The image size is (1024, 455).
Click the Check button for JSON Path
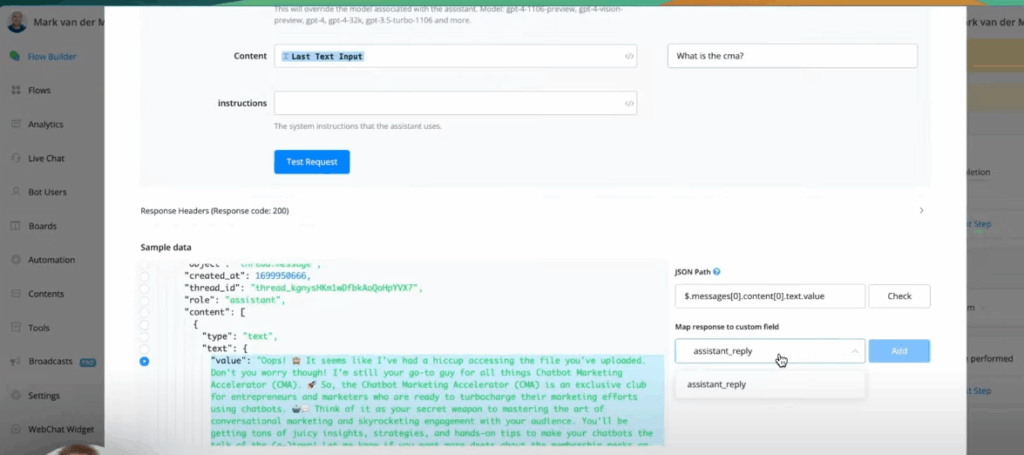(899, 296)
